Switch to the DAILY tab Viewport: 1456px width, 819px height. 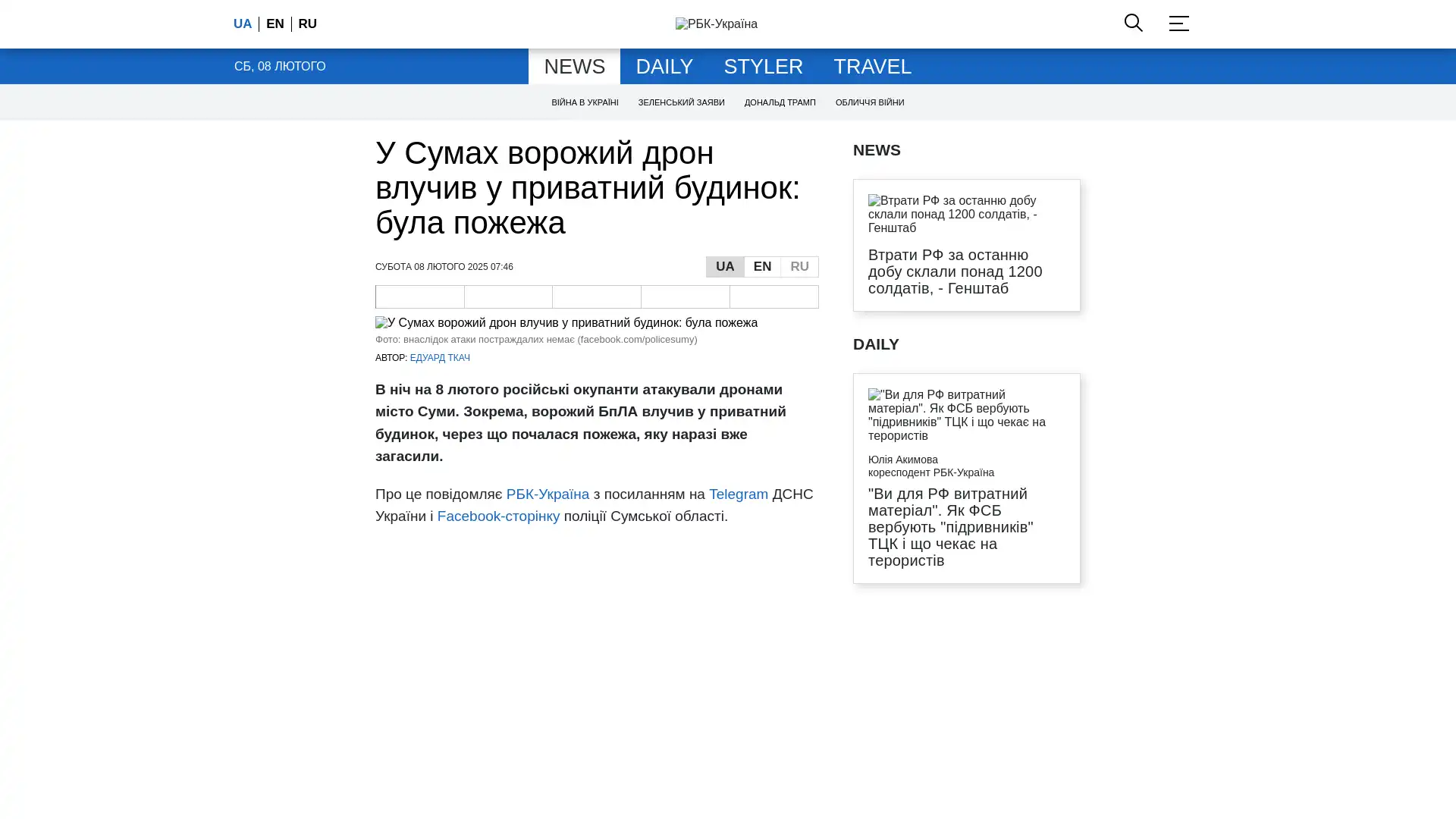point(664,67)
